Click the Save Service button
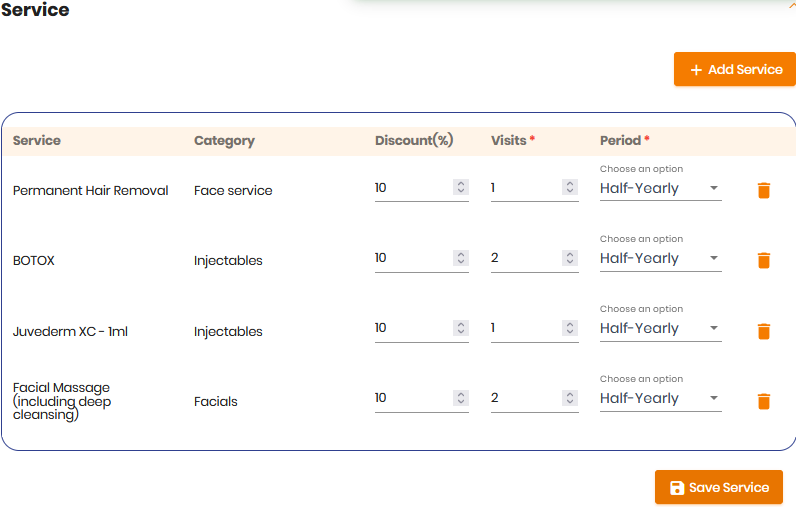Image resolution: width=796 pixels, height=507 pixels. [x=718, y=487]
